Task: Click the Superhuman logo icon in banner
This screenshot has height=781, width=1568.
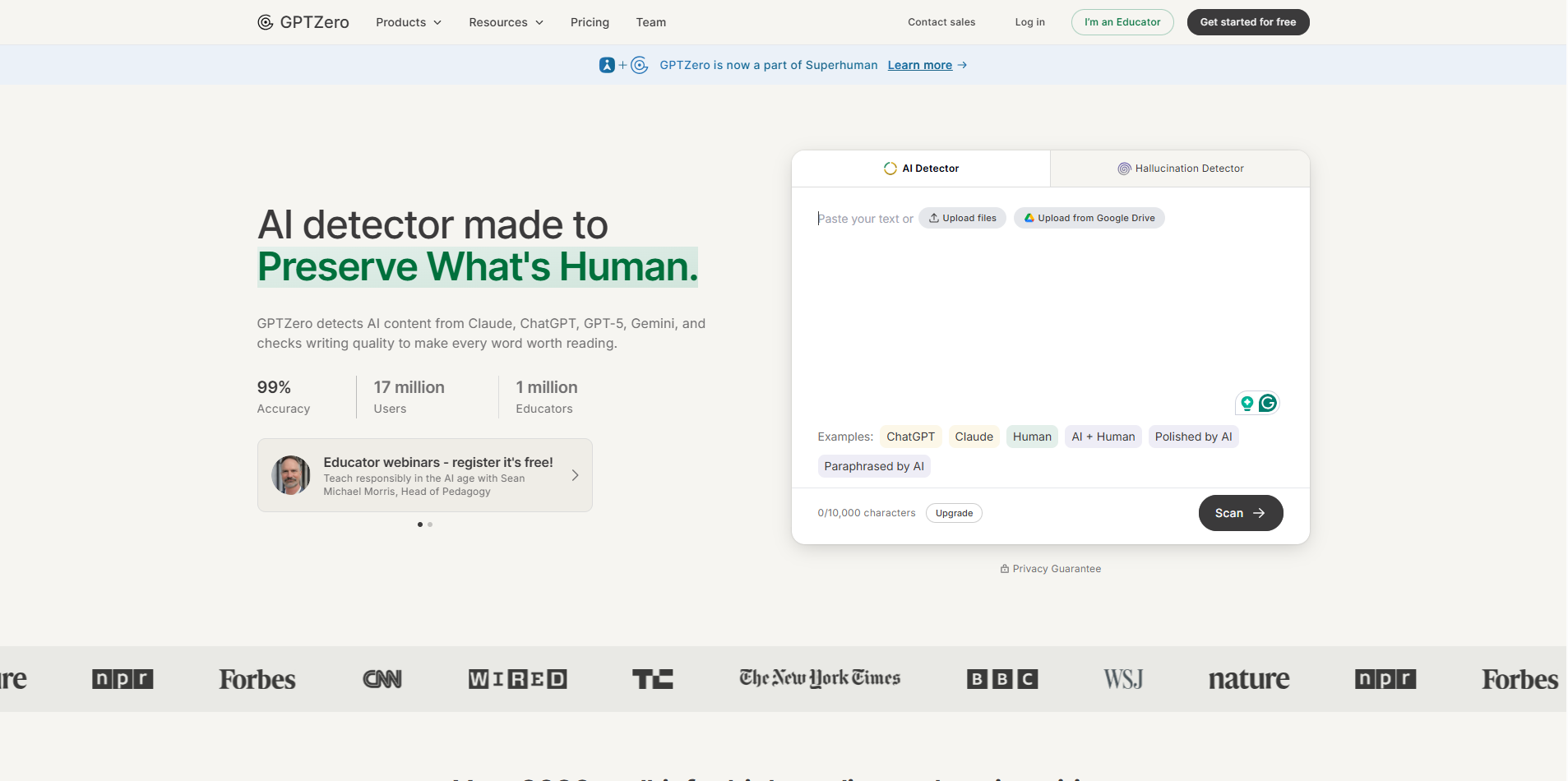Action: 607,65
